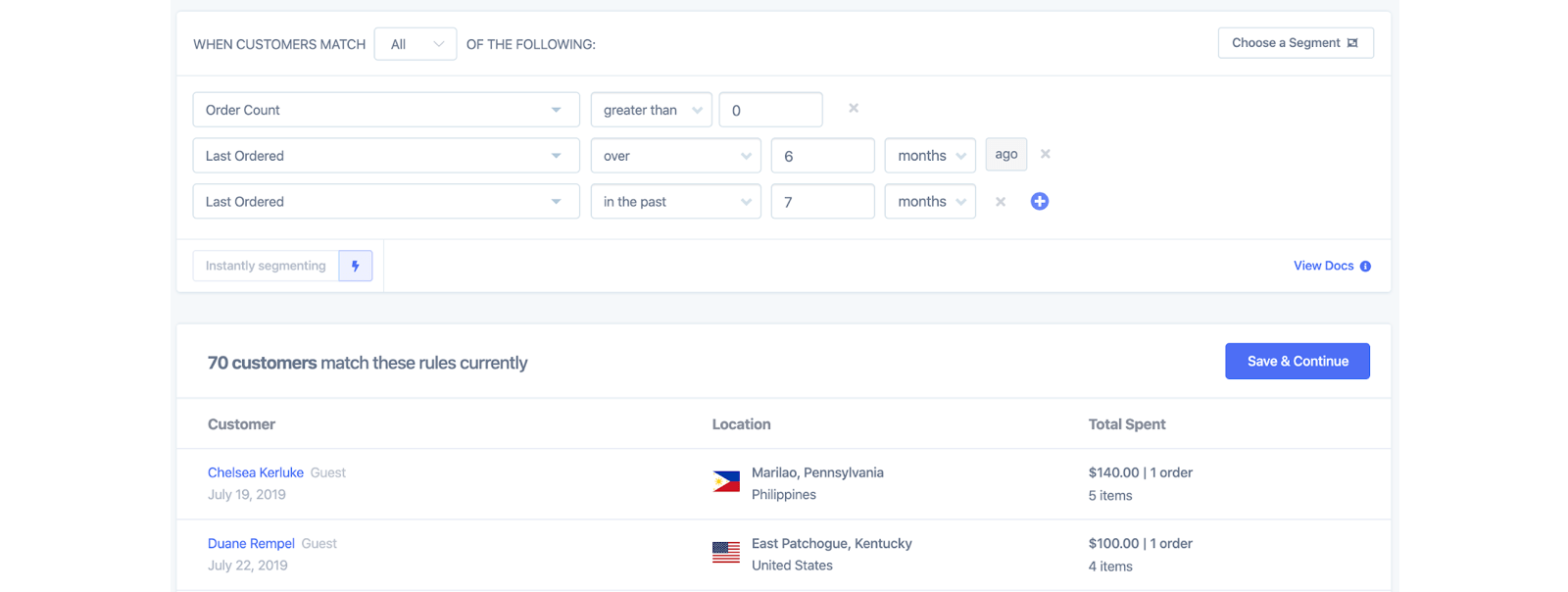The image size is (1568, 592).
Task: Click the input field containing 7
Action: pyautogui.click(x=822, y=202)
